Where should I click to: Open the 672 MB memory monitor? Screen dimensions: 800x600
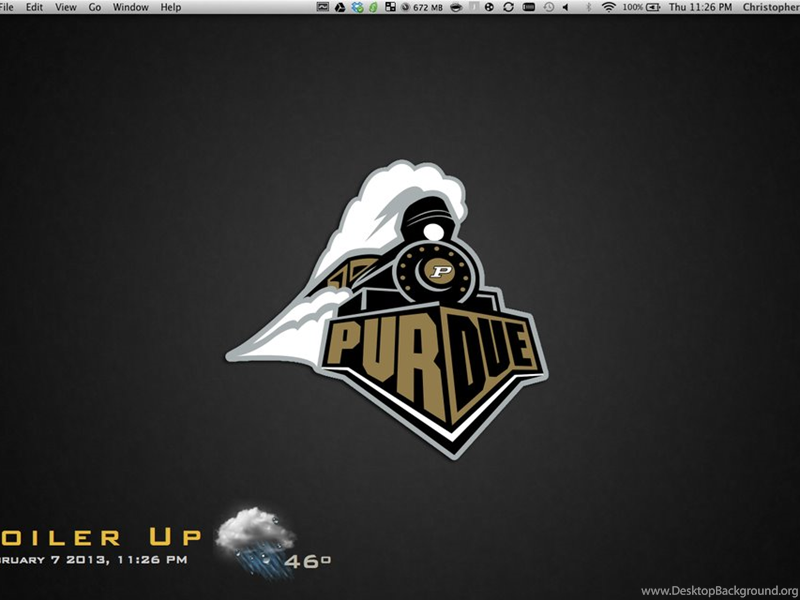422,7
